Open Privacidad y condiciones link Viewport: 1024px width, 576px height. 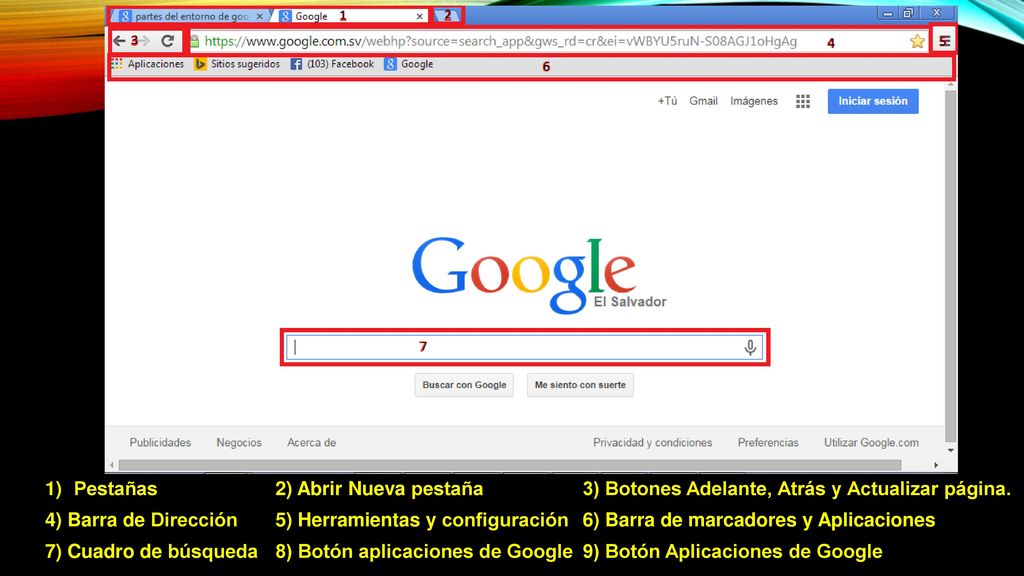click(x=652, y=443)
